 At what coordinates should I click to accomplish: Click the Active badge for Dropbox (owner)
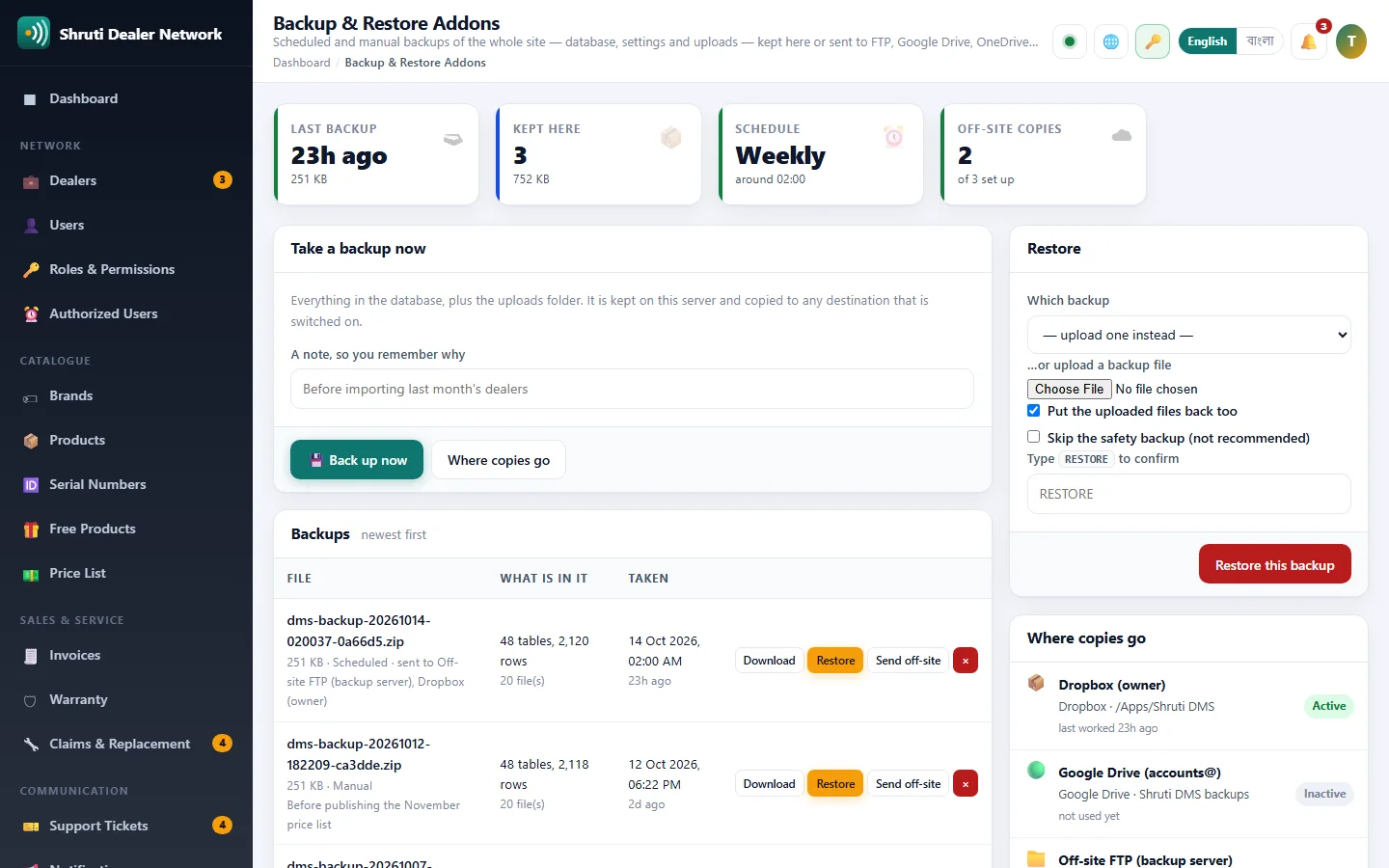[x=1329, y=706]
